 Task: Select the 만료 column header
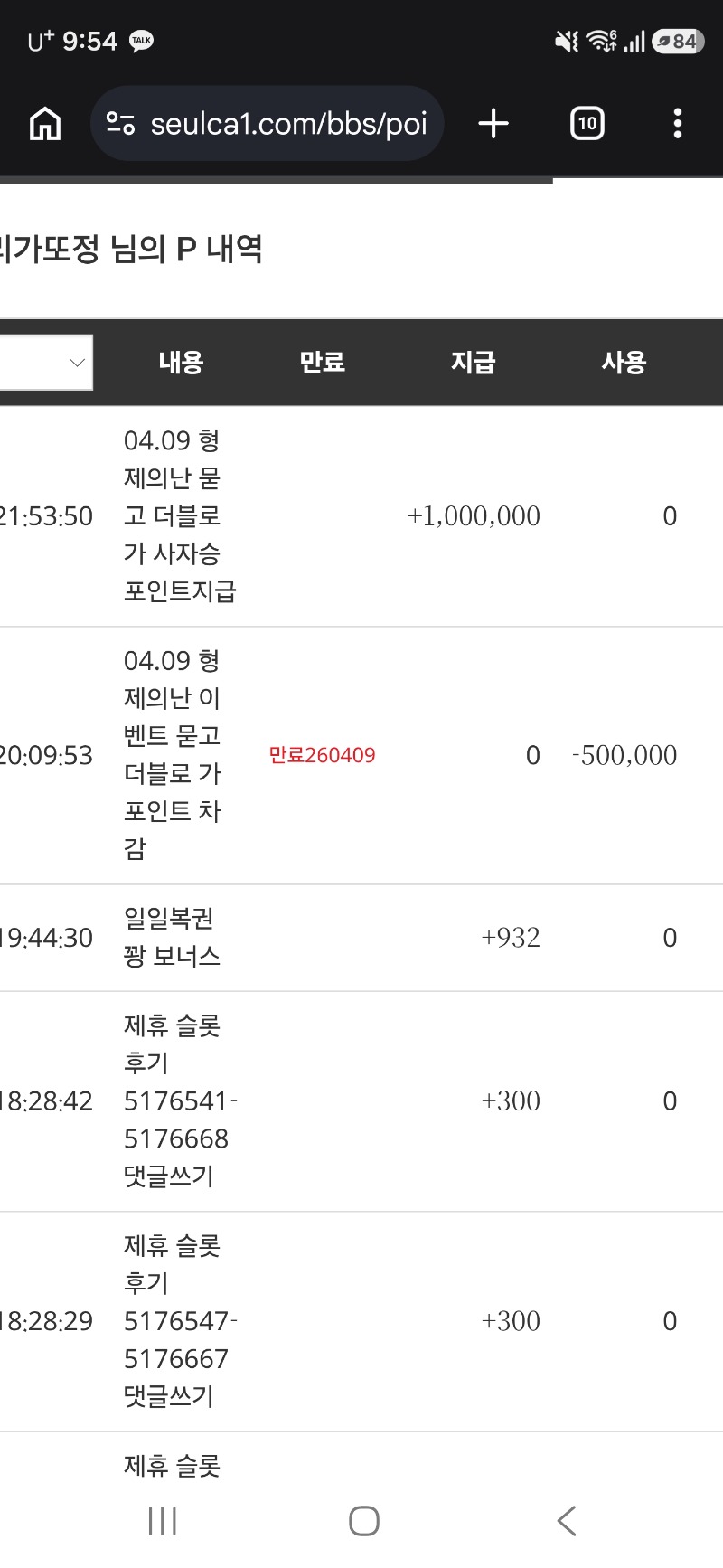323,363
